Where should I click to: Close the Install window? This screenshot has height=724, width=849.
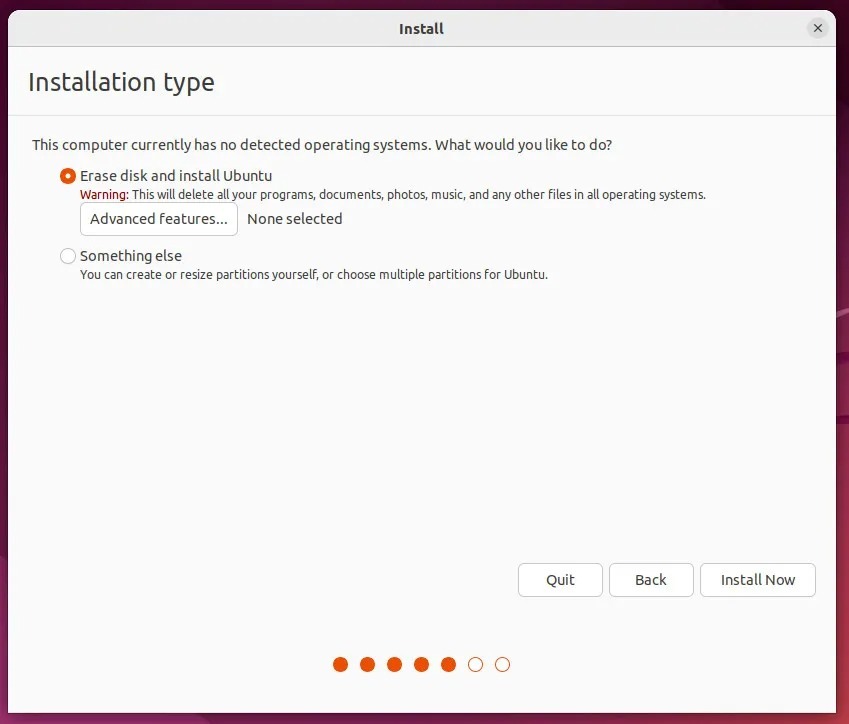click(x=818, y=29)
